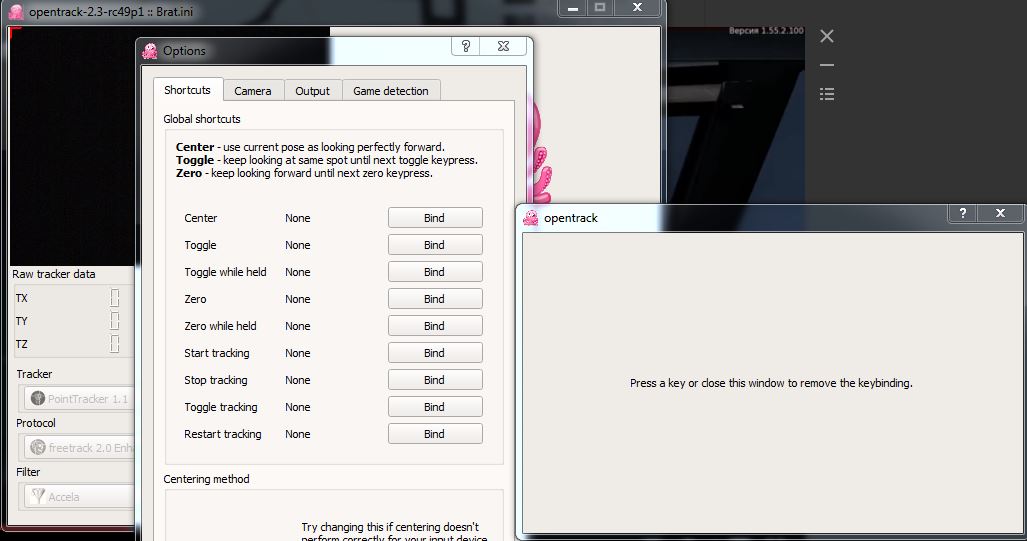1027x541 pixels.
Task: Click the Options dialog help question mark
Action: (x=466, y=46)
